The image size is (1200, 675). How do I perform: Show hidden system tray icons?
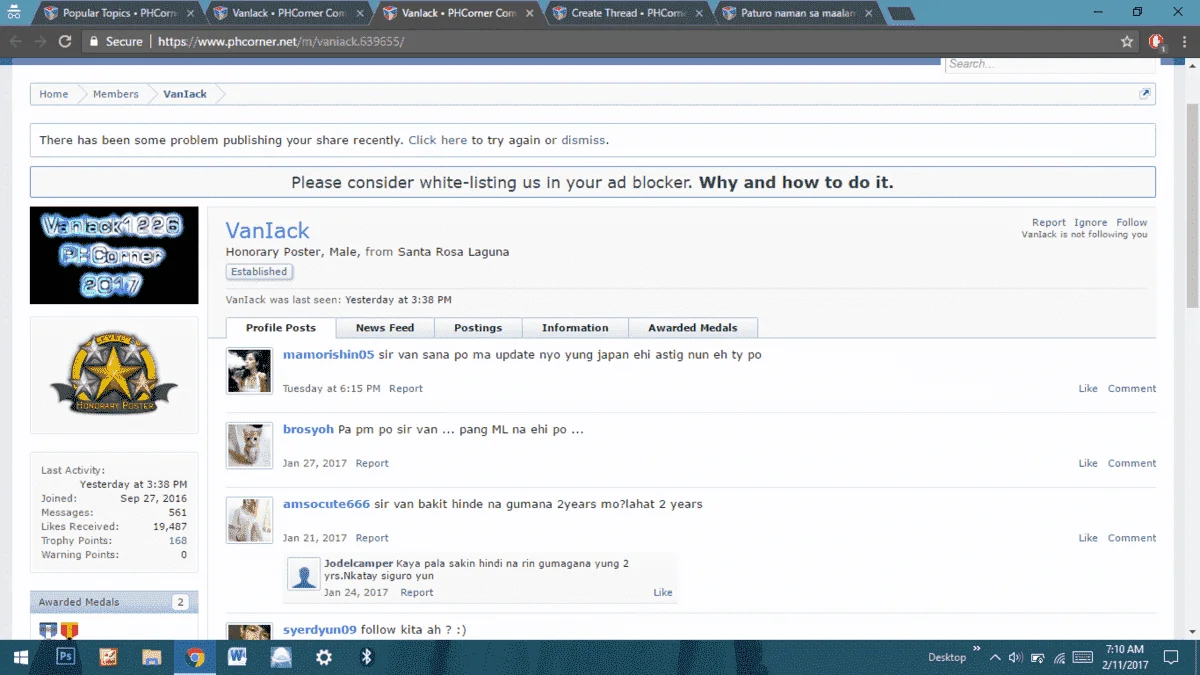click(995, 657)
